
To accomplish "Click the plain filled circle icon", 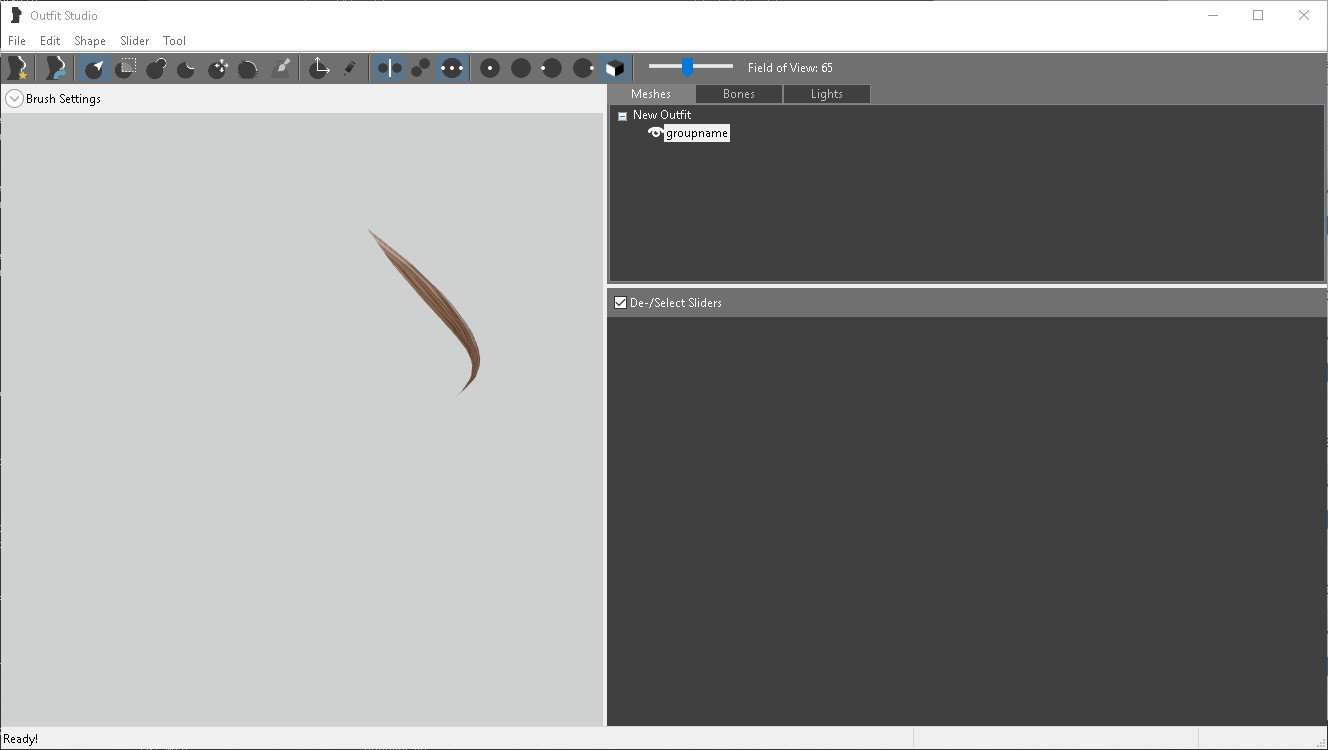I will 521,68.
